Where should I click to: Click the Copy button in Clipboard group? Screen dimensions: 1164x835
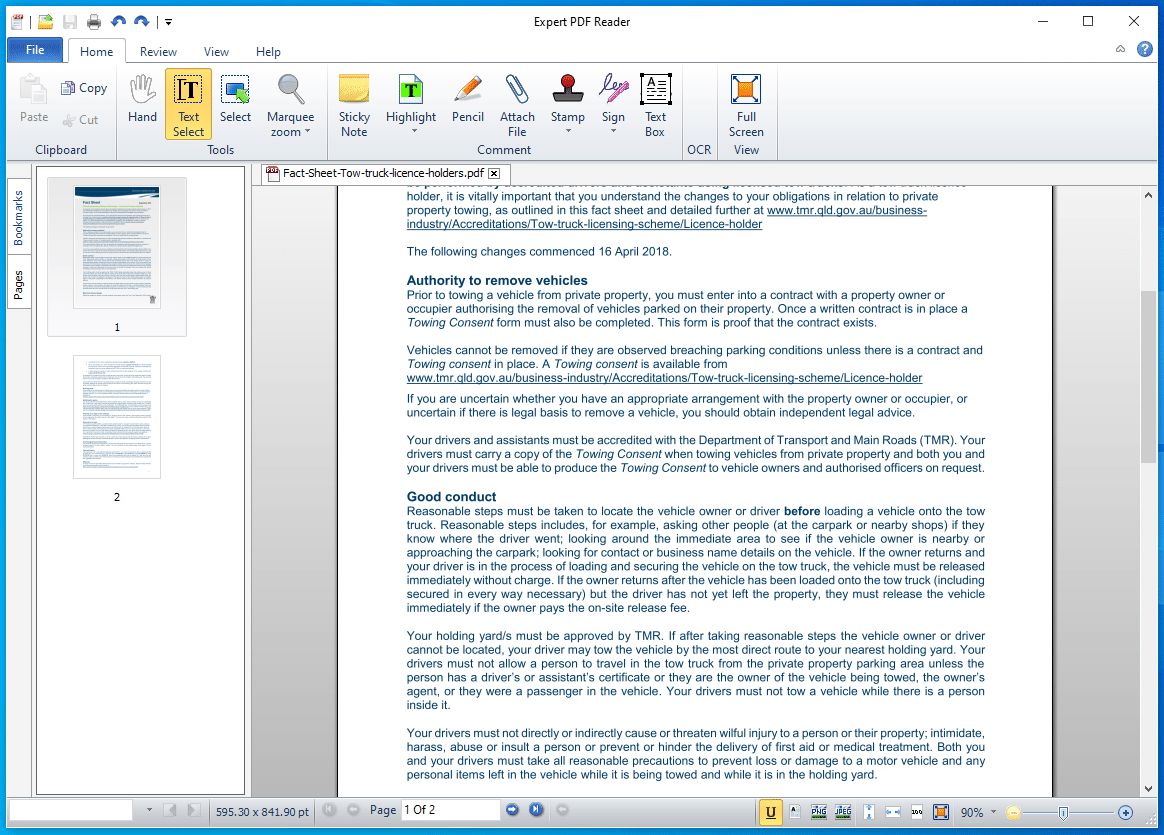coord(84,88)
